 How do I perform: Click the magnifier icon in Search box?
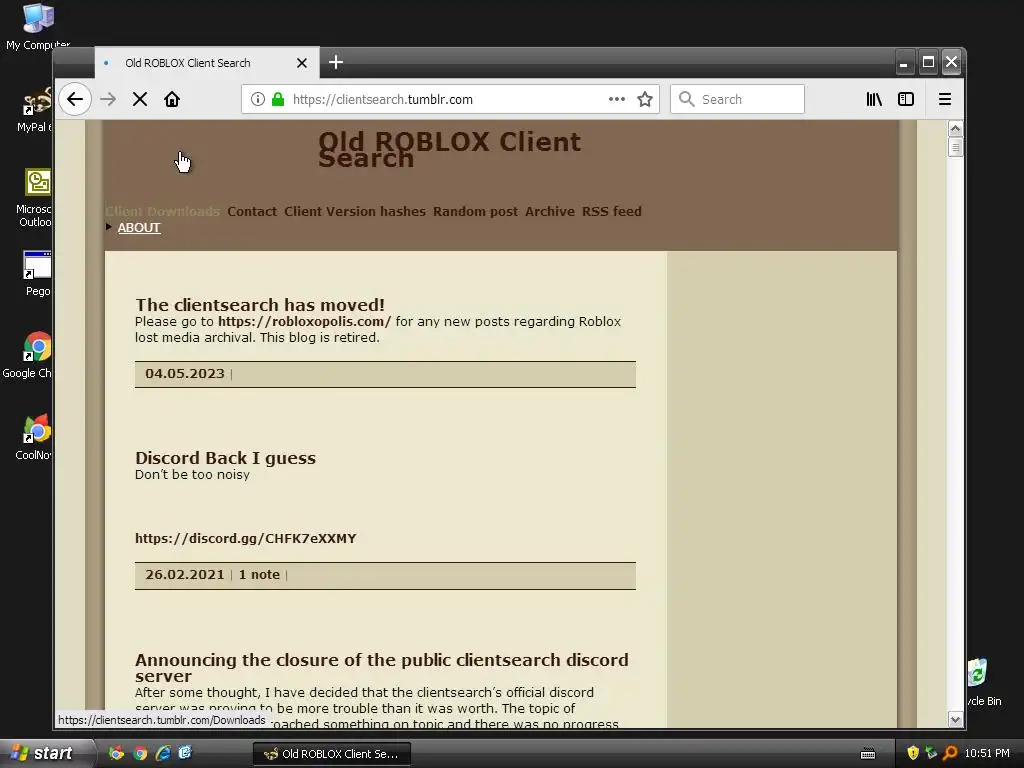[686, 99]
